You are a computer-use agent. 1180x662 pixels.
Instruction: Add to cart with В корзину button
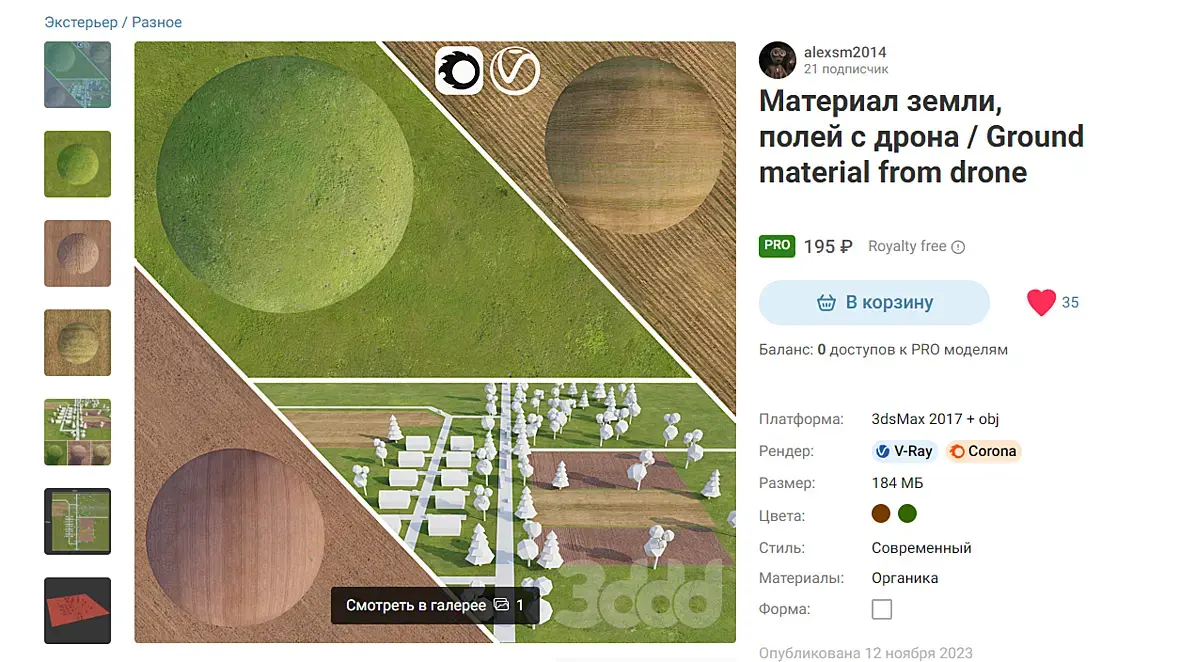(874, 302)
